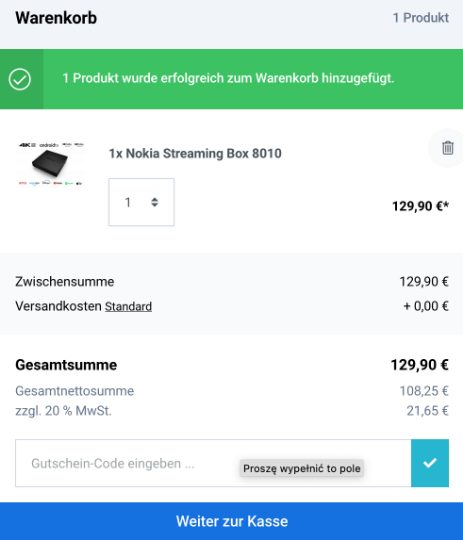Proceed with Weiter zur Kasse button
The image size is (463, 540).
coord(232,521)
